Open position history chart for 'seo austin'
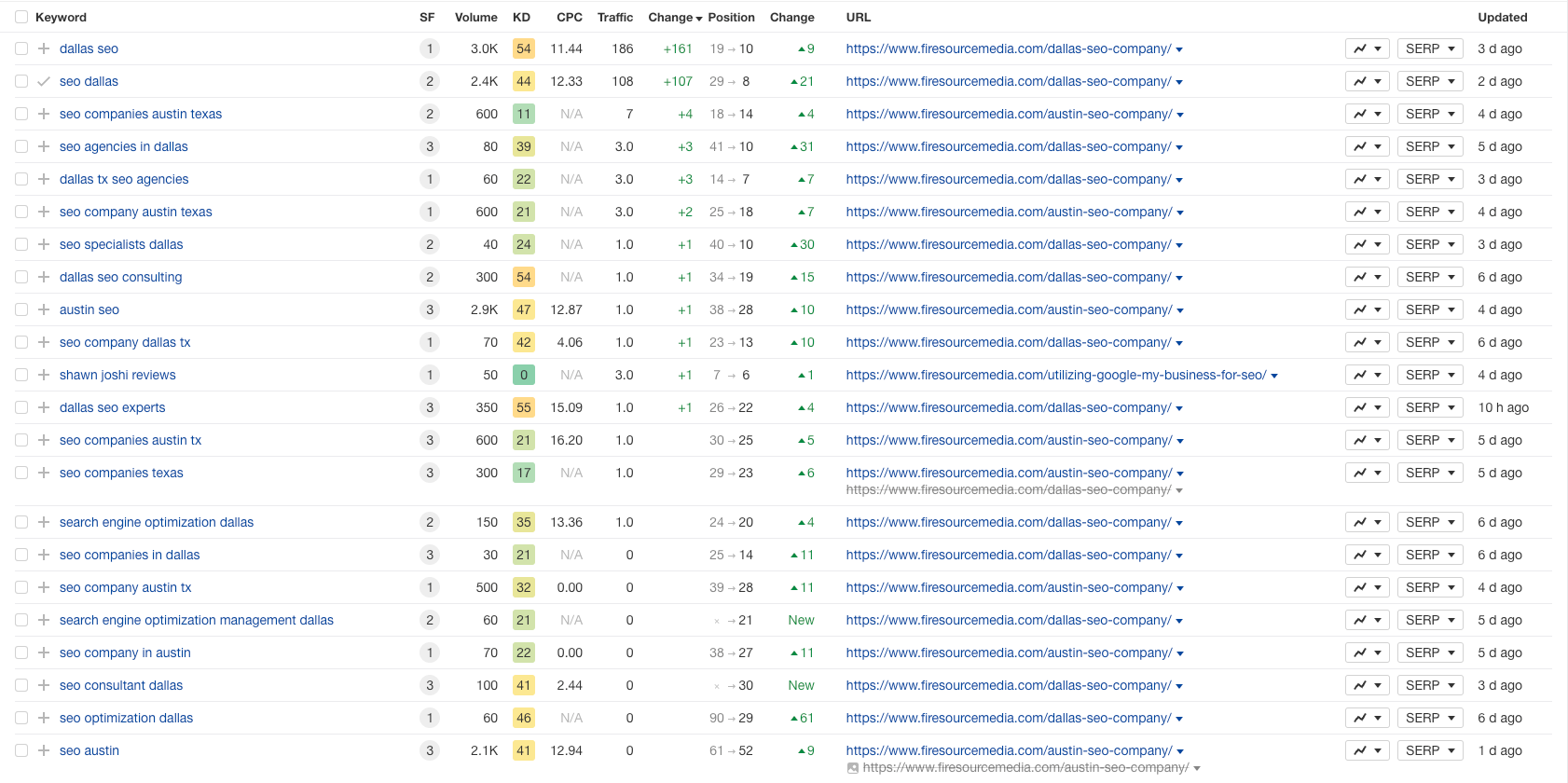The image size is (1568, 783). 1368,750
